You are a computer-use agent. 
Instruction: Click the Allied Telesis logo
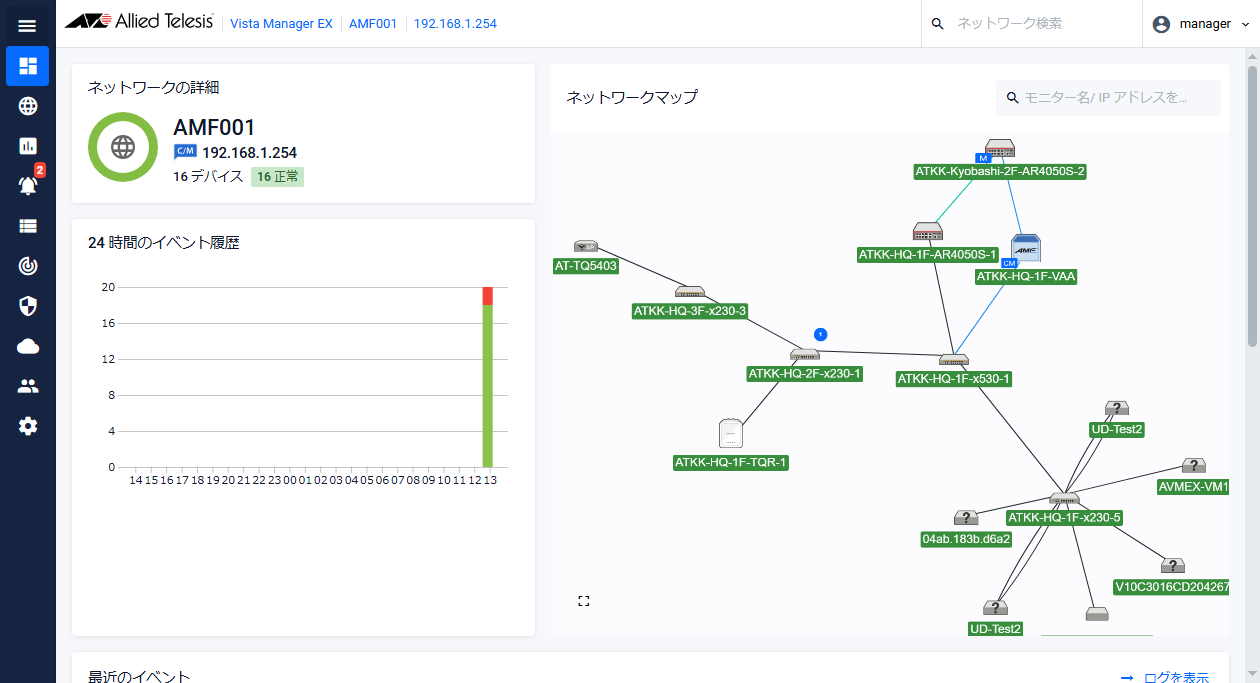tap(139, 23)
